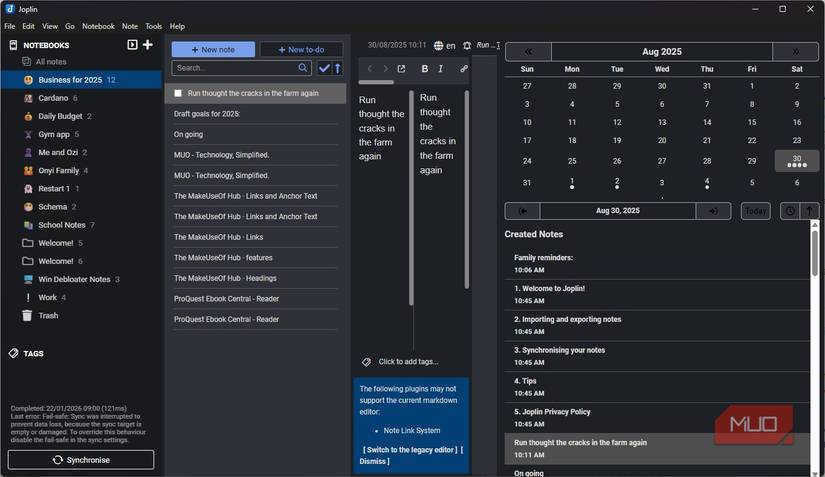Screen dimensions: 825x477
Task: Open the School Notes notebook
Action: (62, 225)
